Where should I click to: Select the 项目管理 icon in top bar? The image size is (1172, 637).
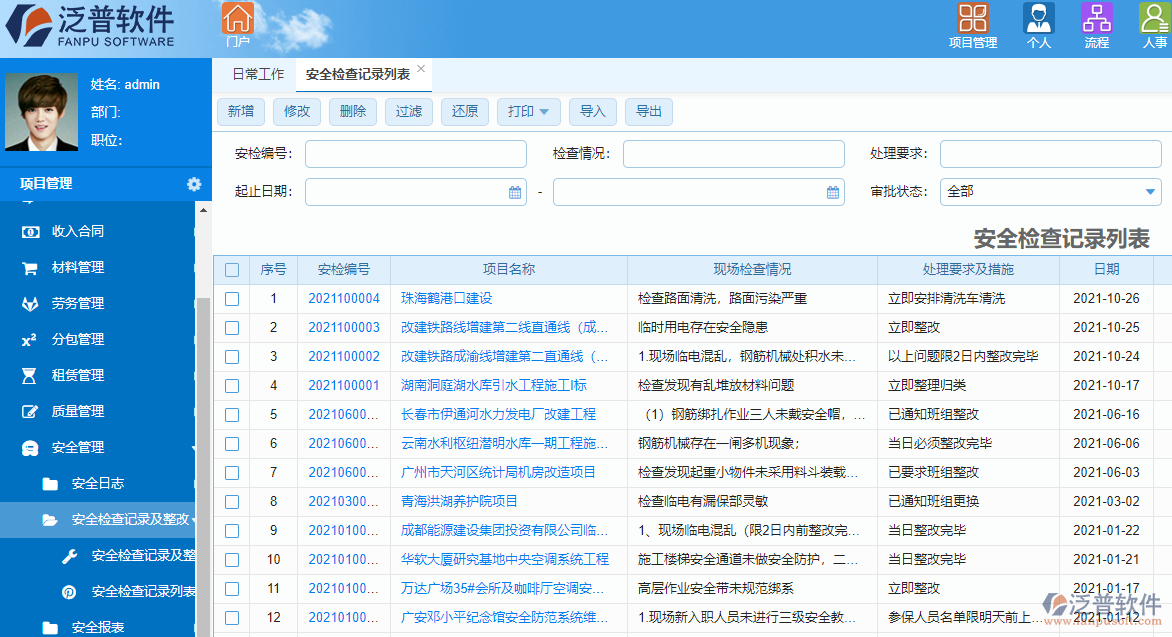pyautogui.click(x=972, y=19)
